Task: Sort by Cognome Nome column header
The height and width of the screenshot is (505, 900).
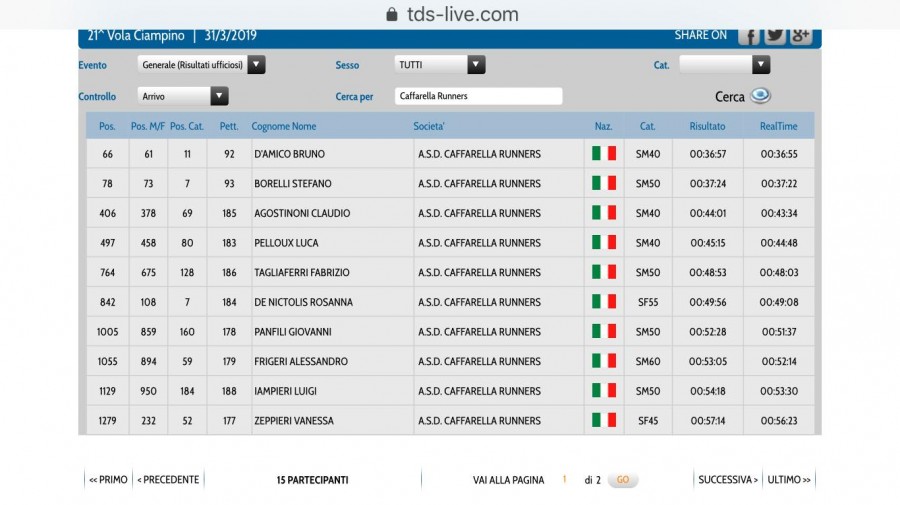Action: [x=284, y=126]
